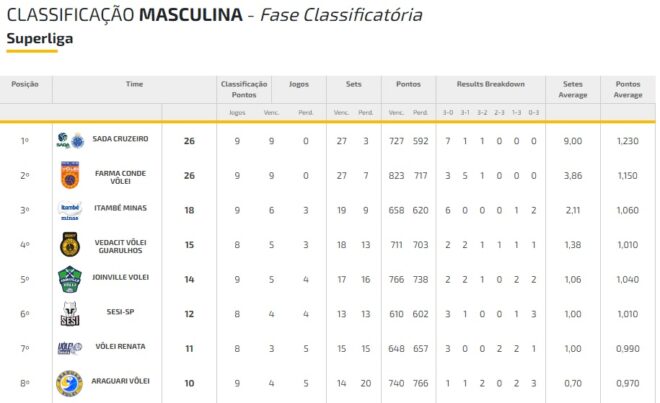
Task: Click the Pontos Average column header
Action: click(x=628, y=89)
